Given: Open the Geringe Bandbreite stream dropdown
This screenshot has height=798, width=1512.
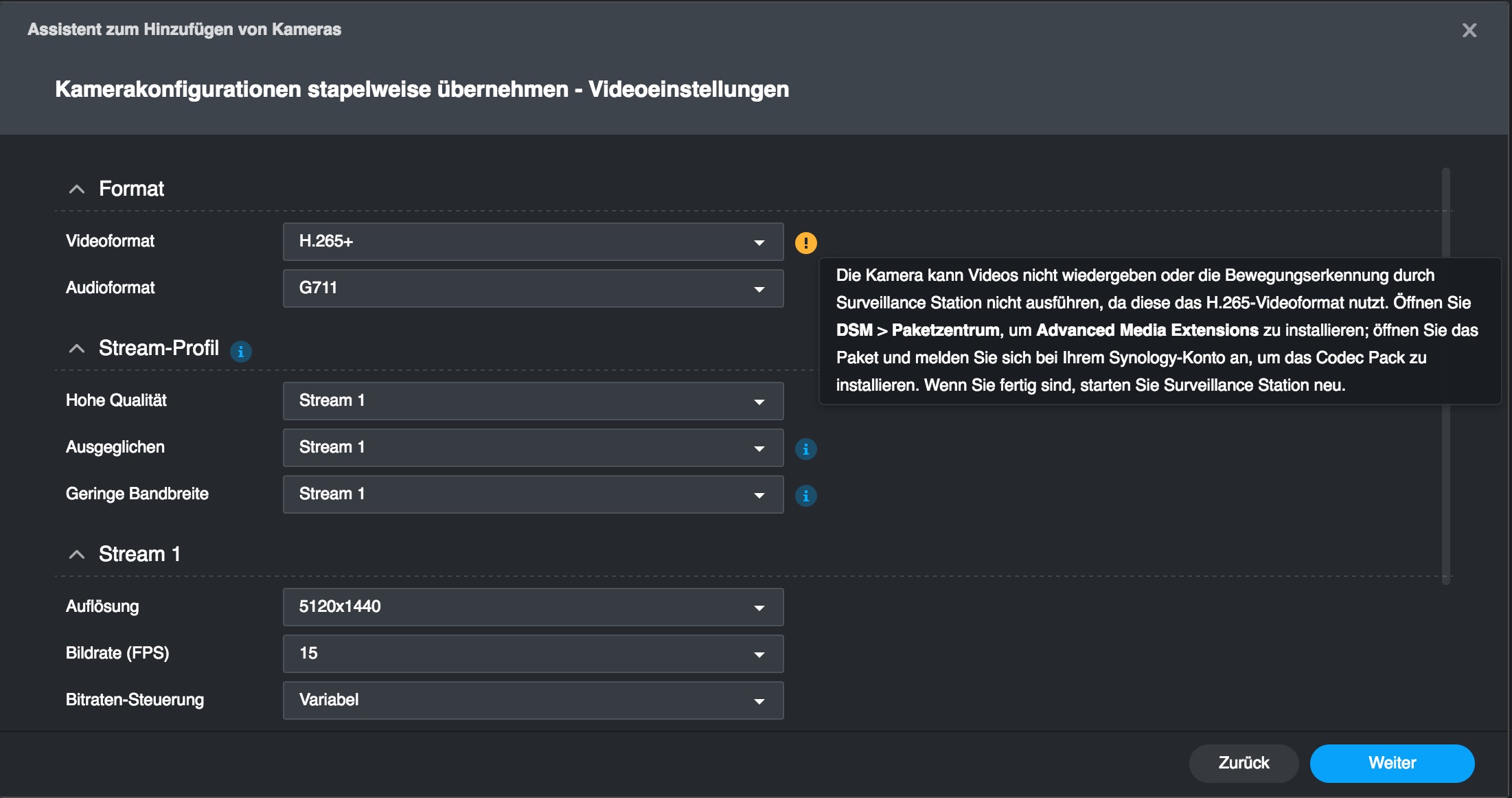Looking at the screenshot, I should (x=533, y=494).
